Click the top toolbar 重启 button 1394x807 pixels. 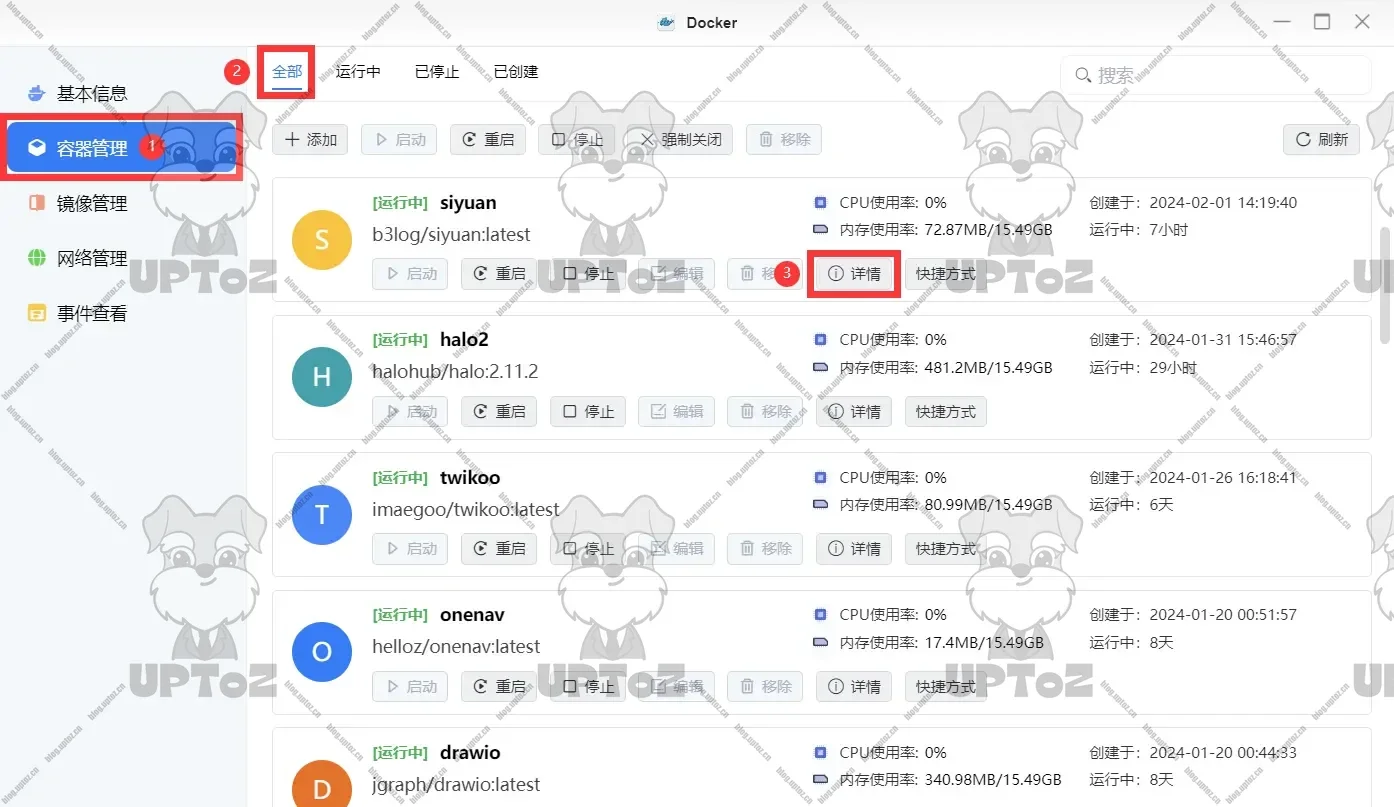488,140
